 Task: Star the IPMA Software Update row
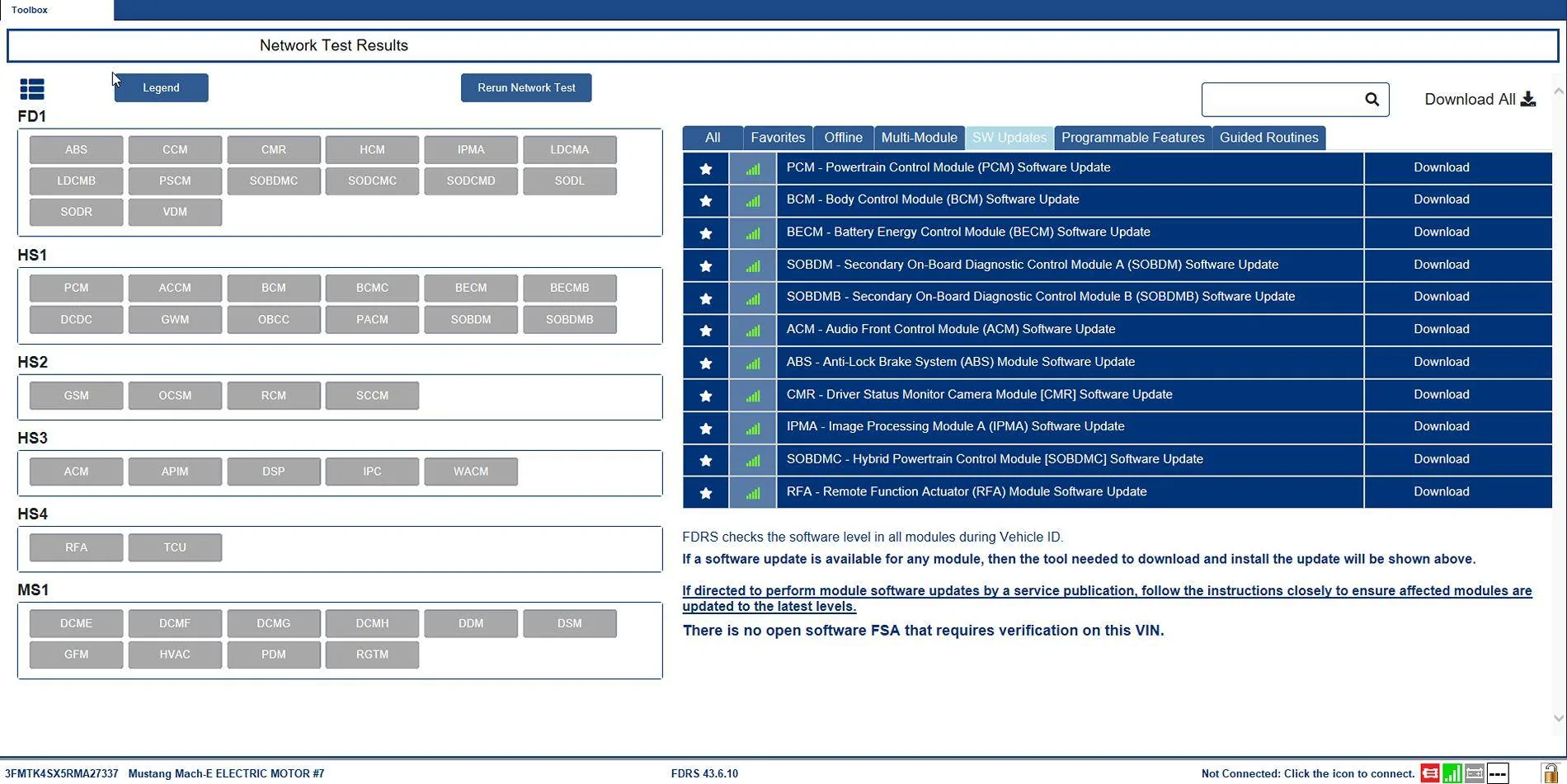click(705, 428)
